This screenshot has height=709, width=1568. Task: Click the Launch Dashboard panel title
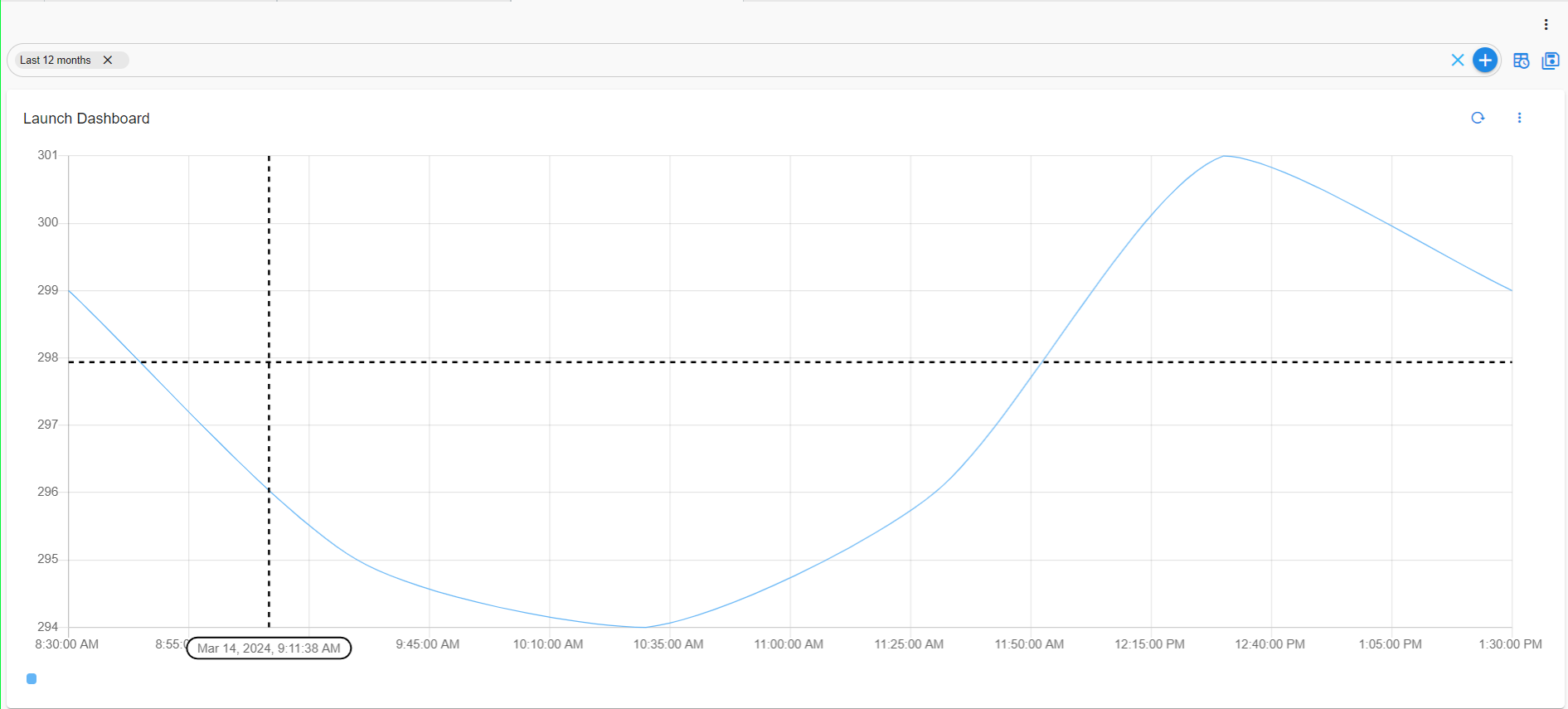click(86, 119)
